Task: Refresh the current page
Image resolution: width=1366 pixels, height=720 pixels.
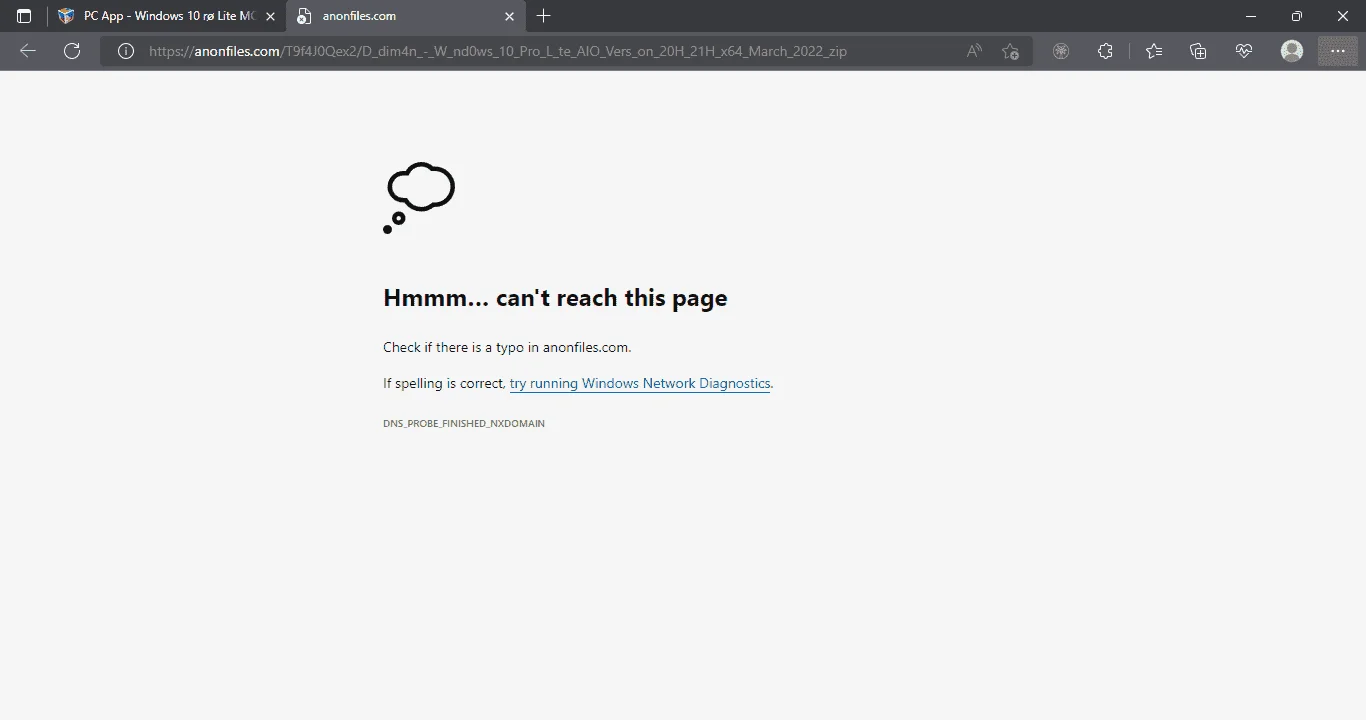Action: click(x=72, y=51)
